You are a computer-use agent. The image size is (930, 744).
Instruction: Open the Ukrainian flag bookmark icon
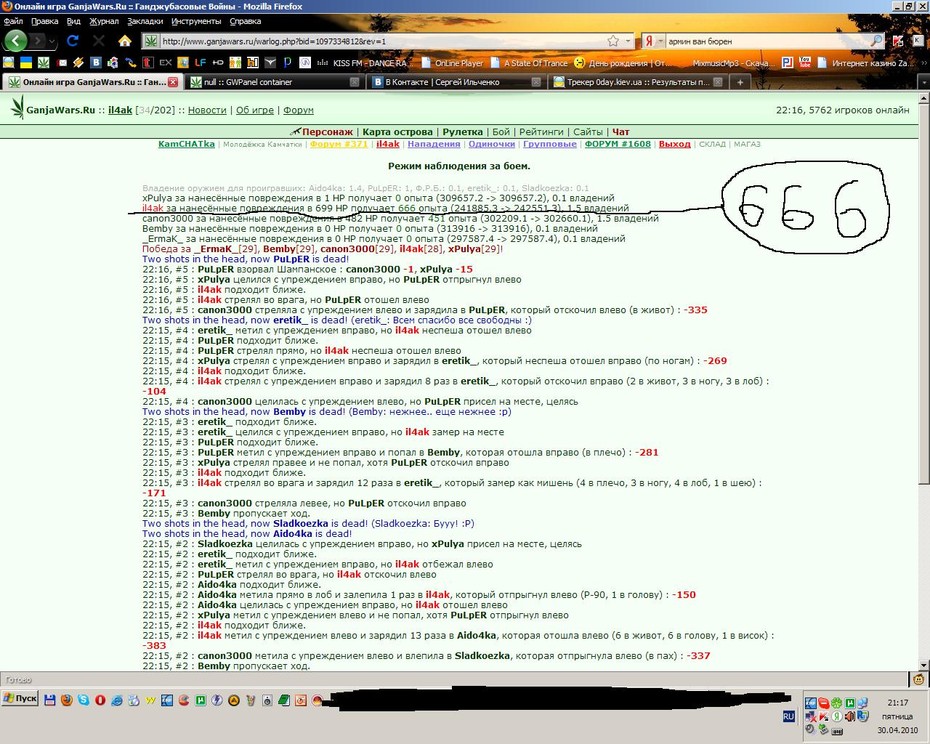pyautogui.click(x=26, y=62)
